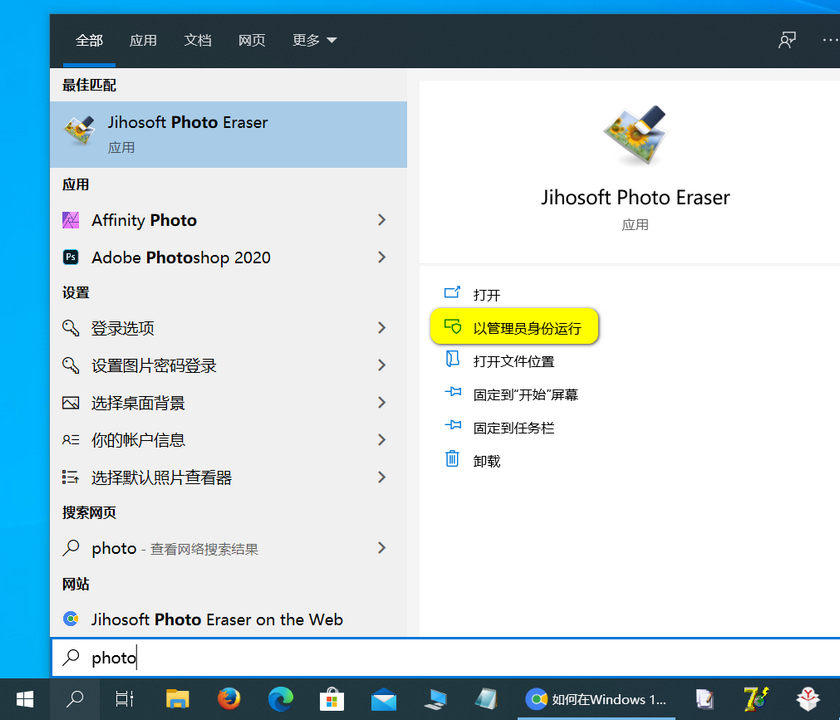Screen dimensions: 840x720
Task: Expand the photo web search arrow
Action: click(x=381, y=548)
